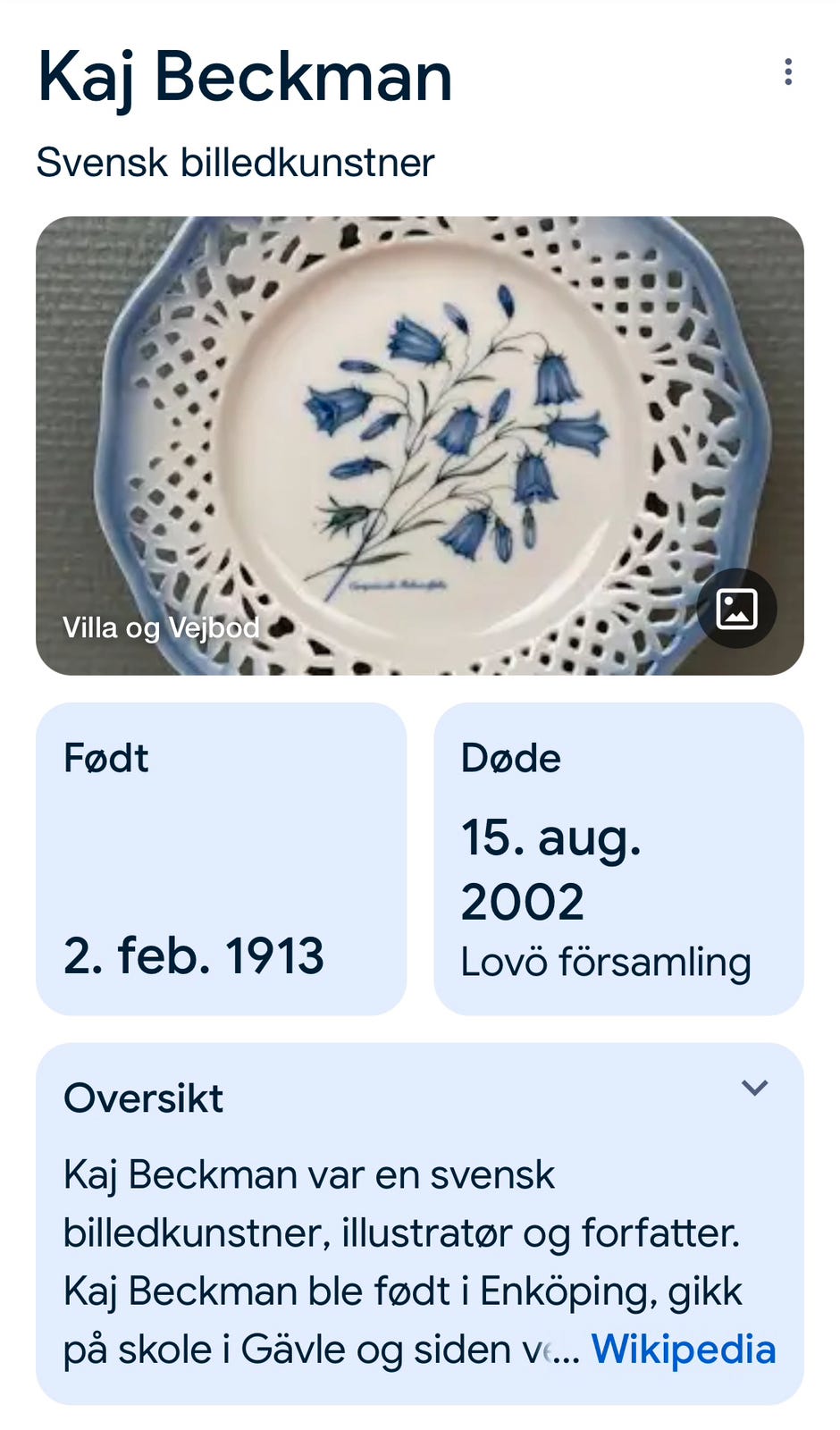
Task: Tap the image gallery icon on photo
Action: click(736, 609)
